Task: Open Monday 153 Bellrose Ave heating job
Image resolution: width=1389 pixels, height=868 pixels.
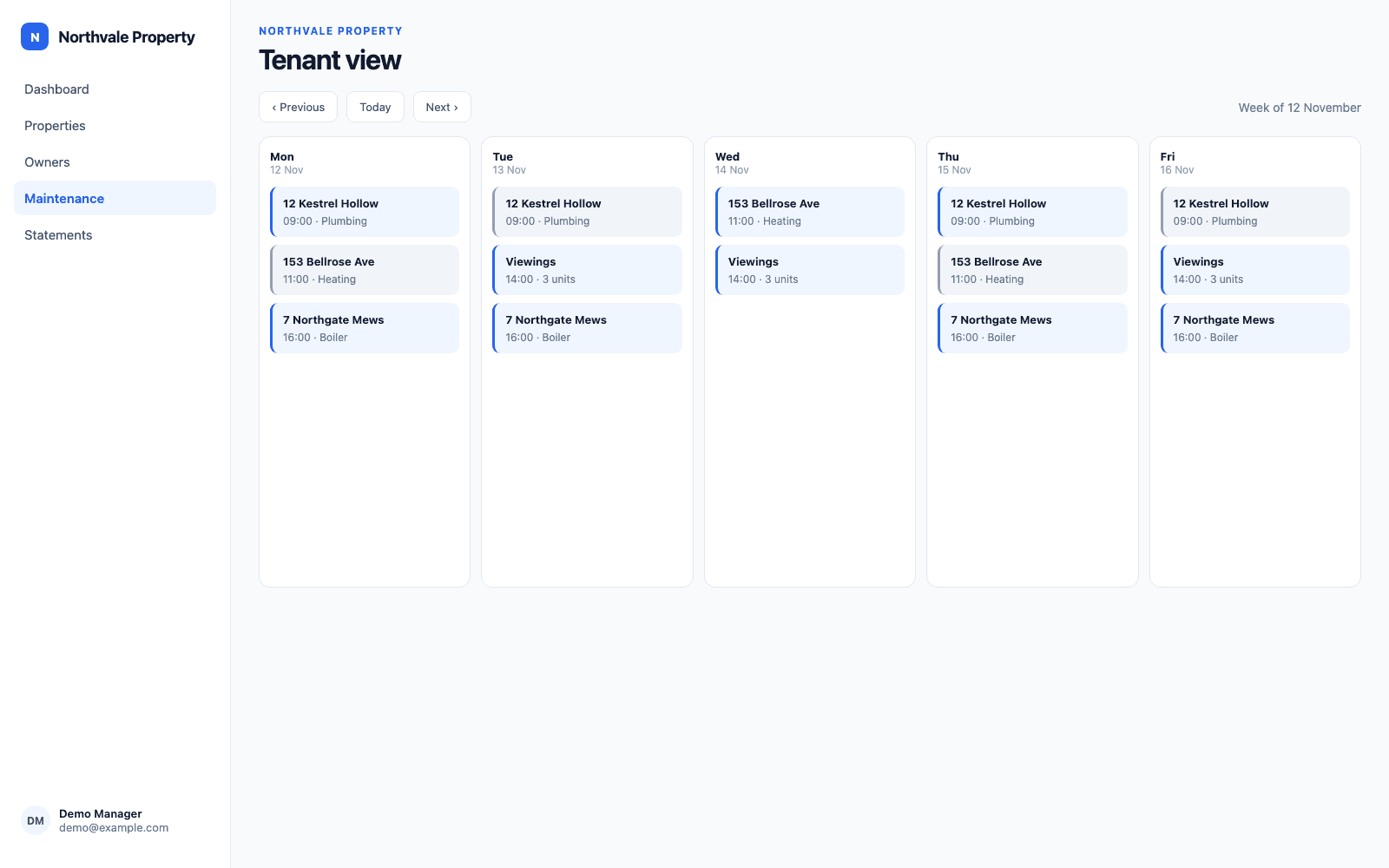Action: pos(365,270)
